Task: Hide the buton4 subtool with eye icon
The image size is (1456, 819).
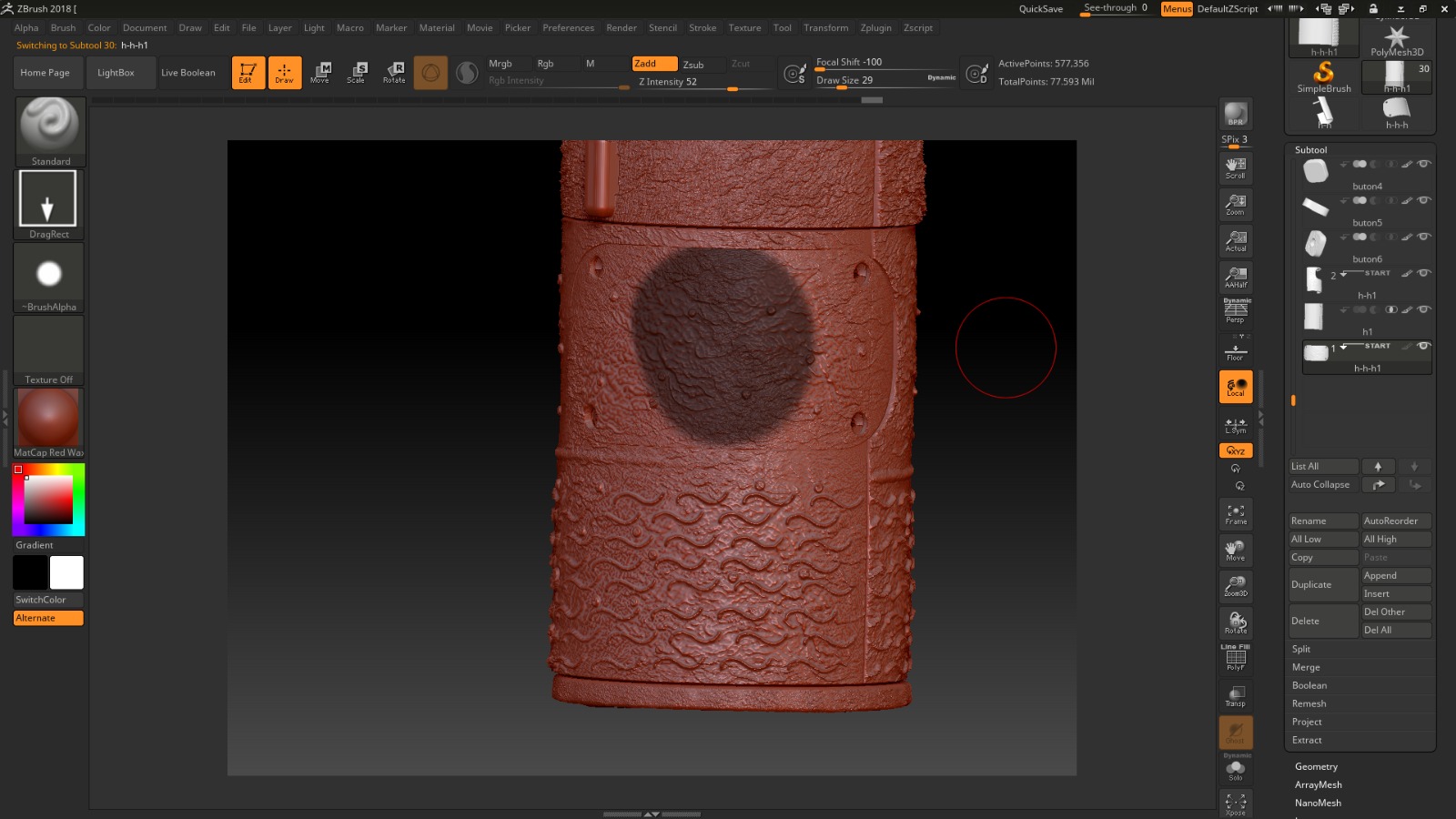Action: point(1424,164)
